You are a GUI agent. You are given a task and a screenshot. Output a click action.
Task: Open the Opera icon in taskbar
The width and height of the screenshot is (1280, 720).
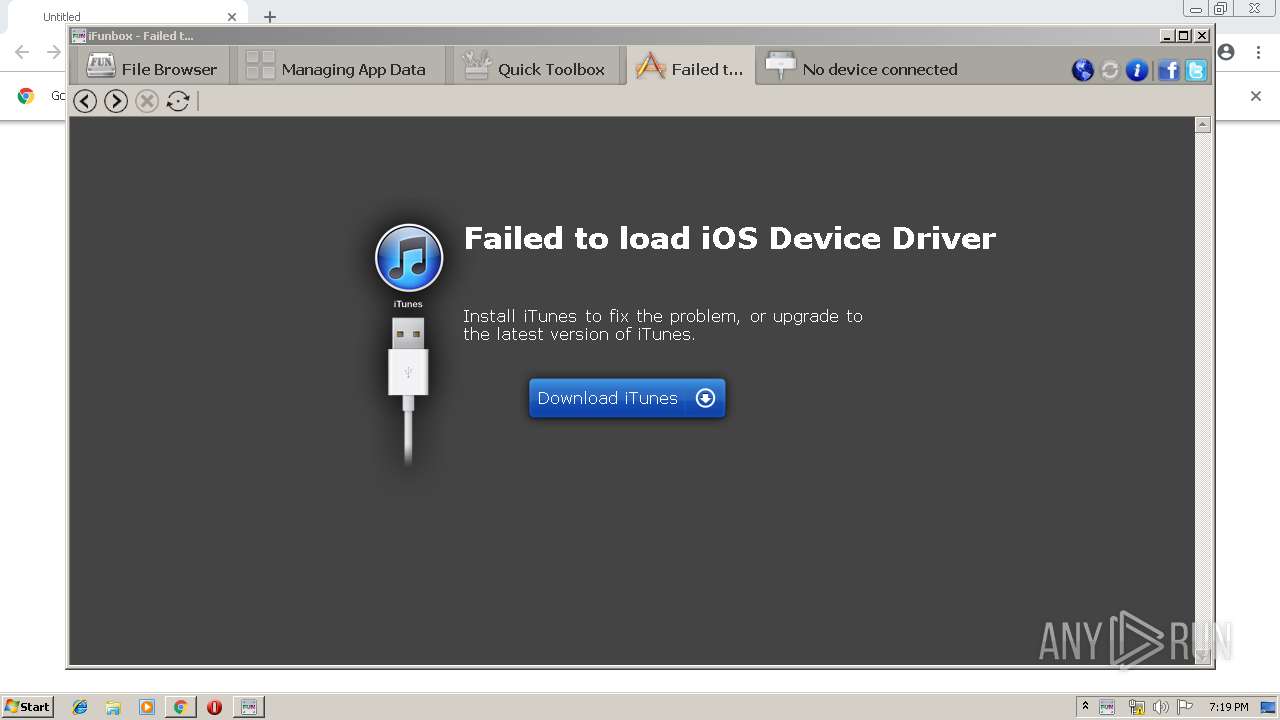(x=214, y=707)
